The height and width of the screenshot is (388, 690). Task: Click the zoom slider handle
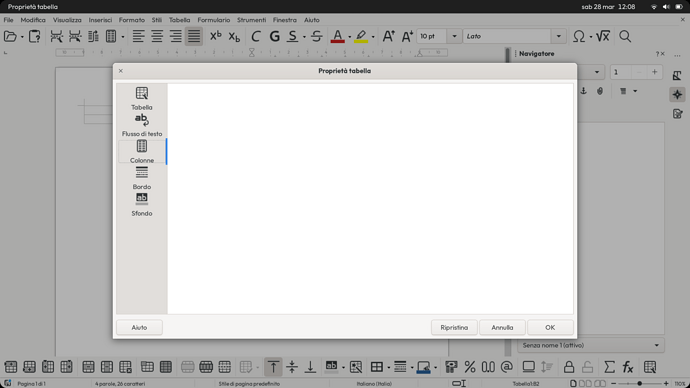click(x=639, y=384)
